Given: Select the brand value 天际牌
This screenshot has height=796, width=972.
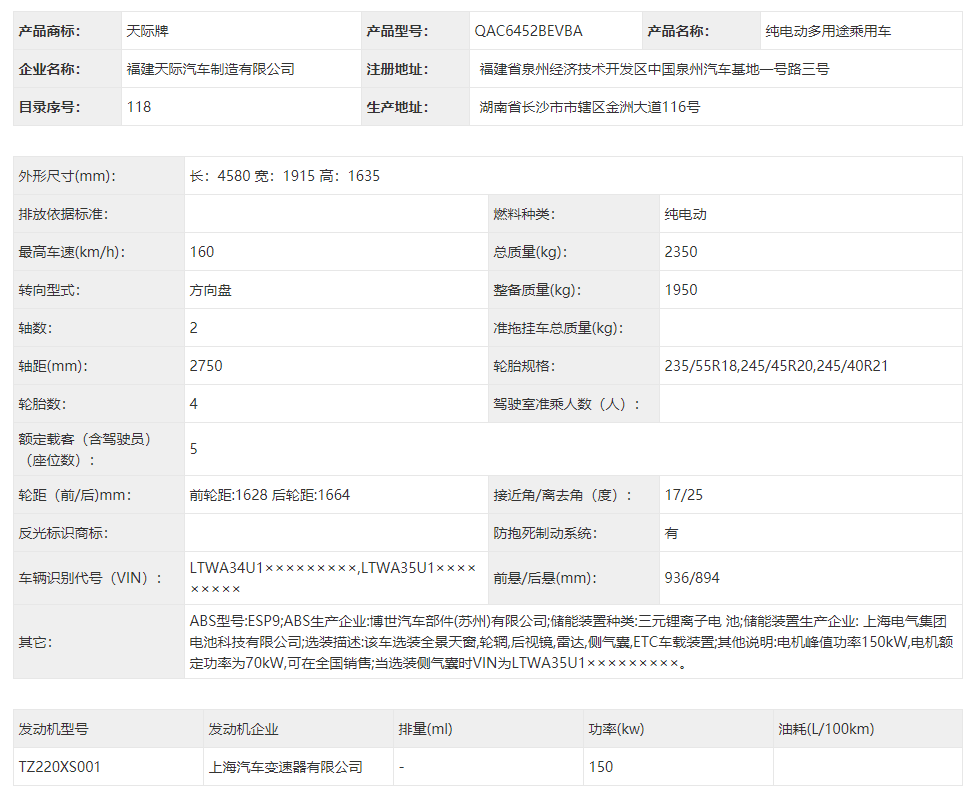Looking at the screenshot, I should point(148,31).
